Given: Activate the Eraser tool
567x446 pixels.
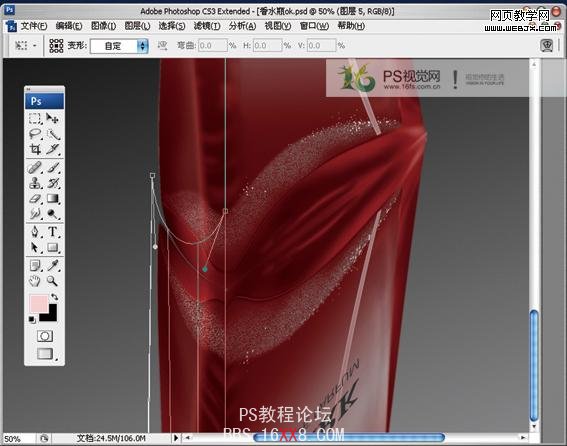Looking at the screenshot, I should 35,199.
